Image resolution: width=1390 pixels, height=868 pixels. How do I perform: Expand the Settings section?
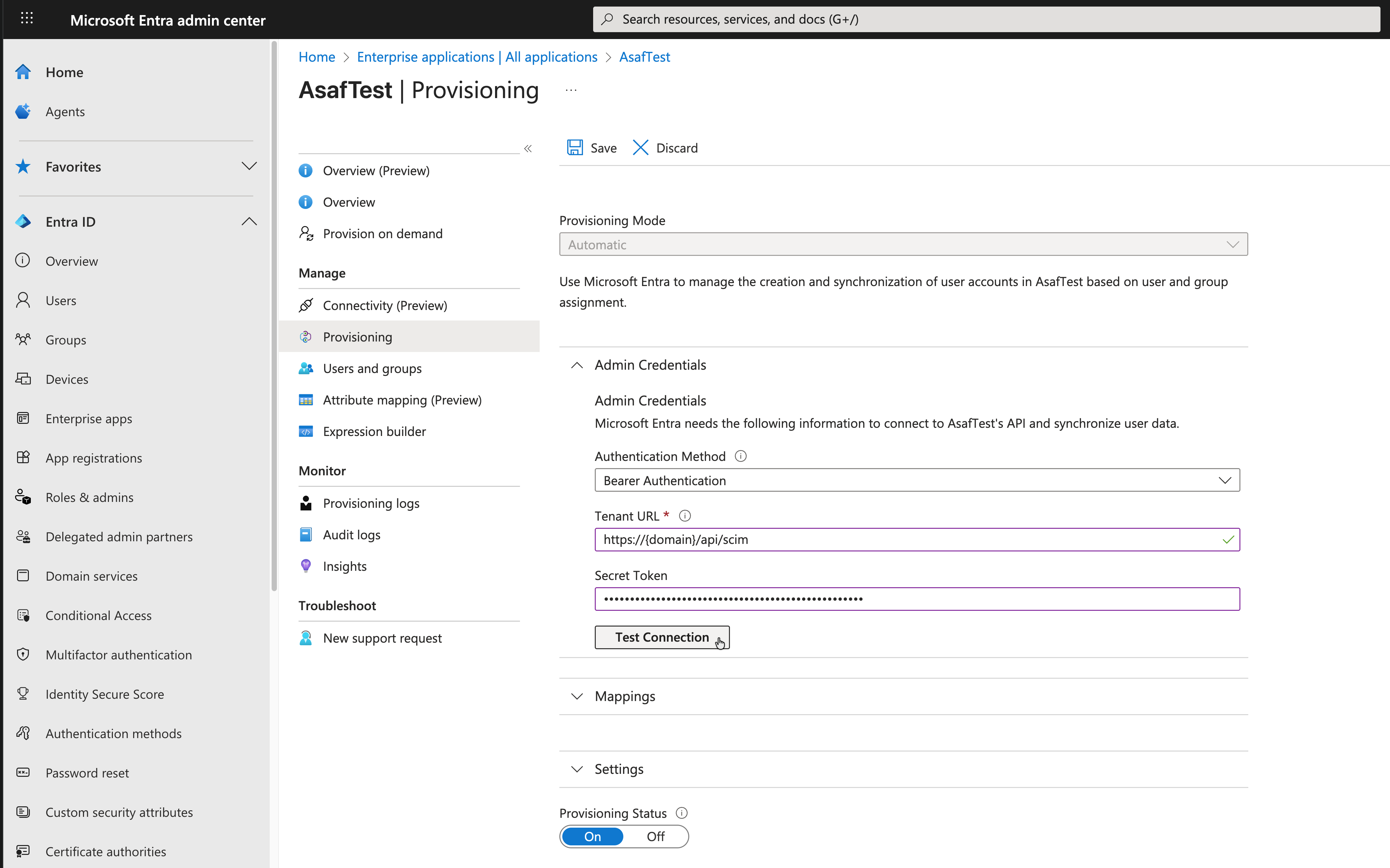[x=619, y=769]
